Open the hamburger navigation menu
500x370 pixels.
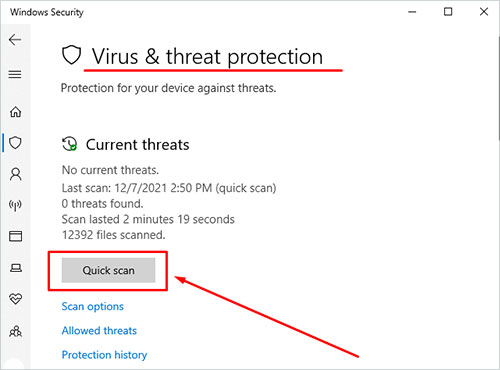[x=15, y=74]
